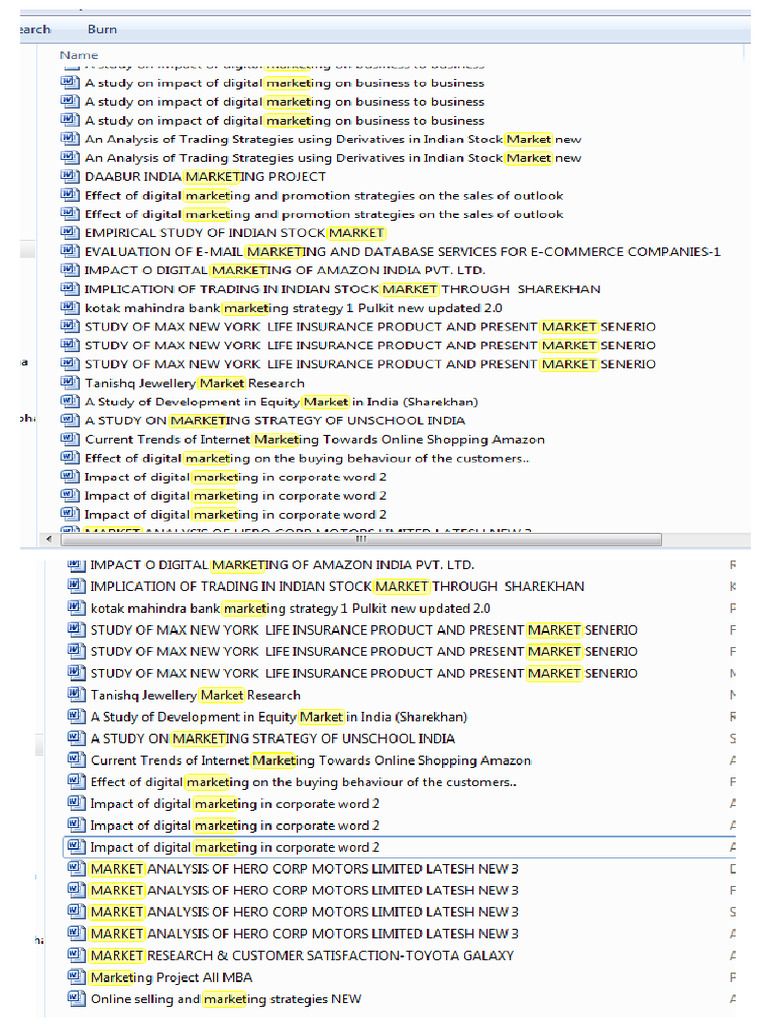Viewport: 768px width, 1024px height.
Task: Click file name in the outlined selected row
Action: click(234, 847)
